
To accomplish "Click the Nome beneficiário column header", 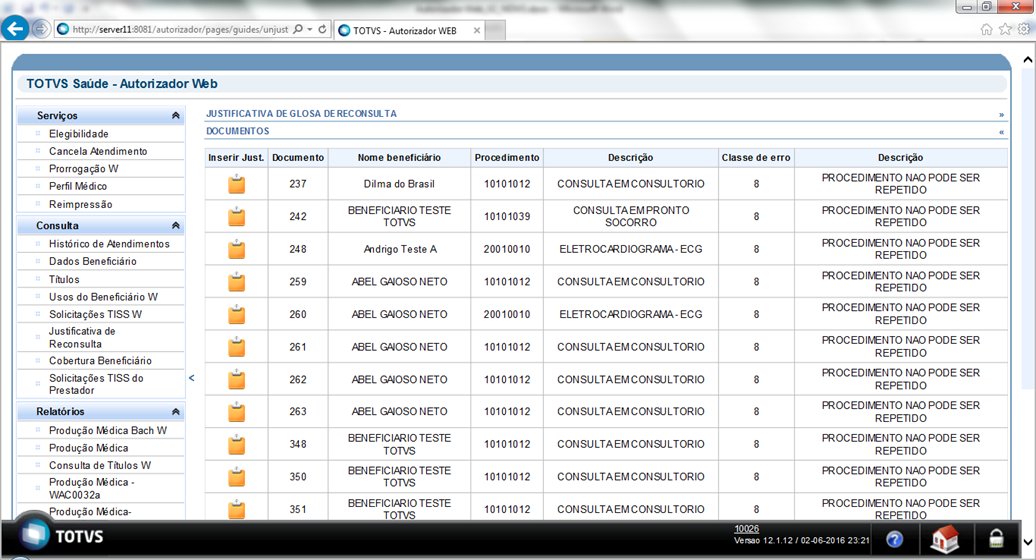I will 399,158.
